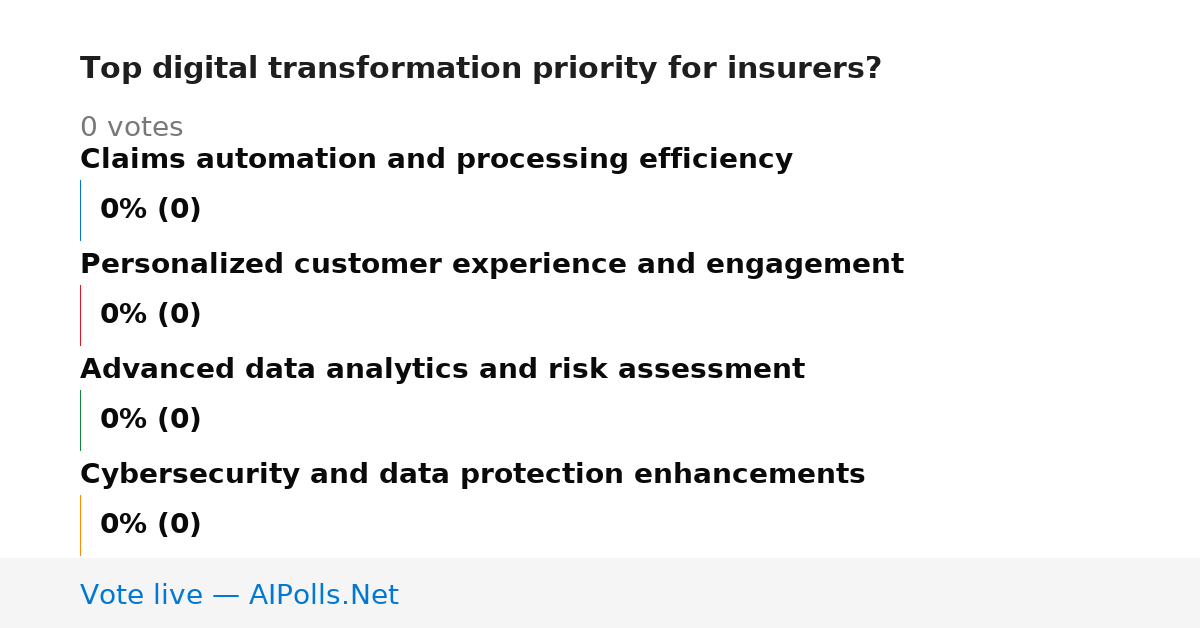
Task: Select "Claims automation and processing efficiency" option
Action: coord(436,160)
